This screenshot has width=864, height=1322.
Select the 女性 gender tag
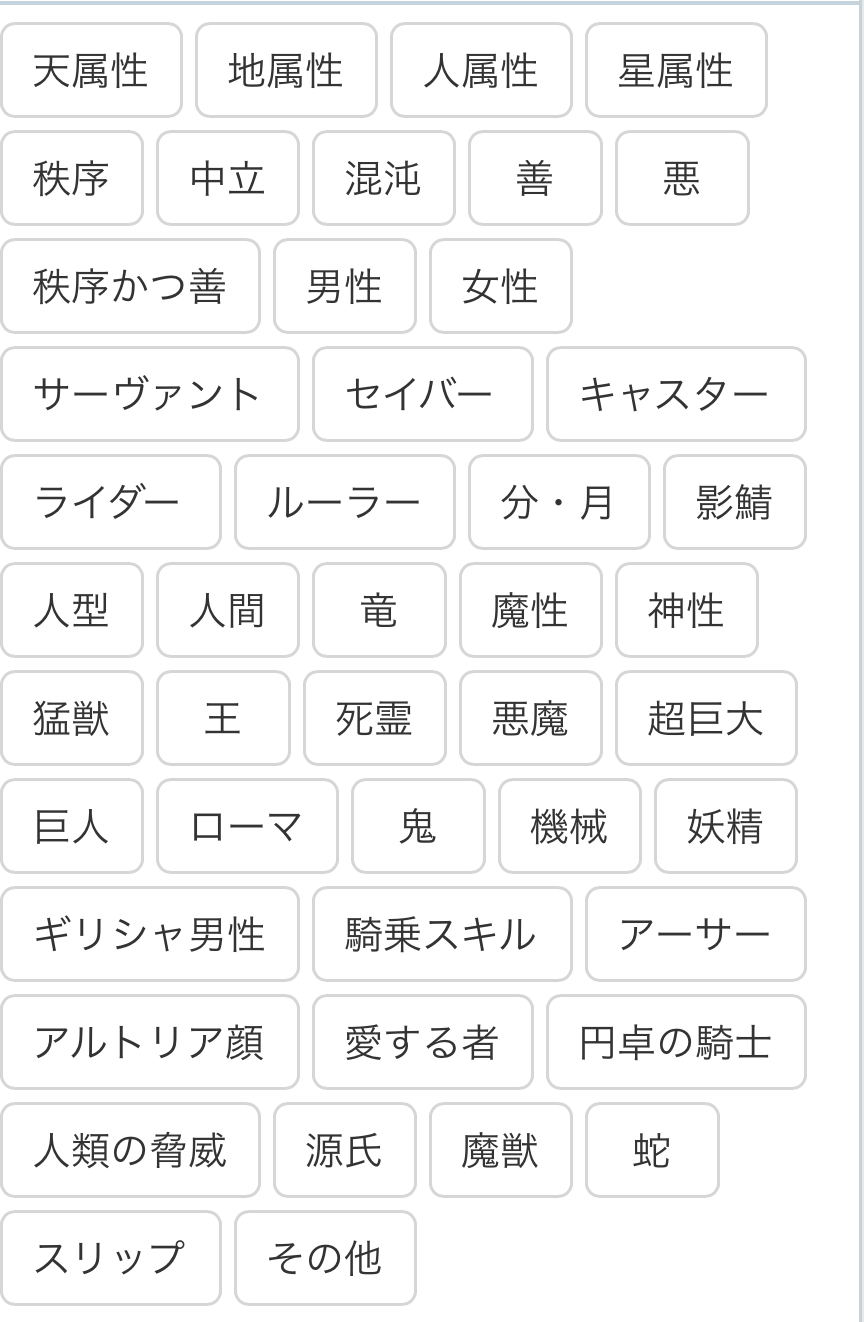click(500, 287)
